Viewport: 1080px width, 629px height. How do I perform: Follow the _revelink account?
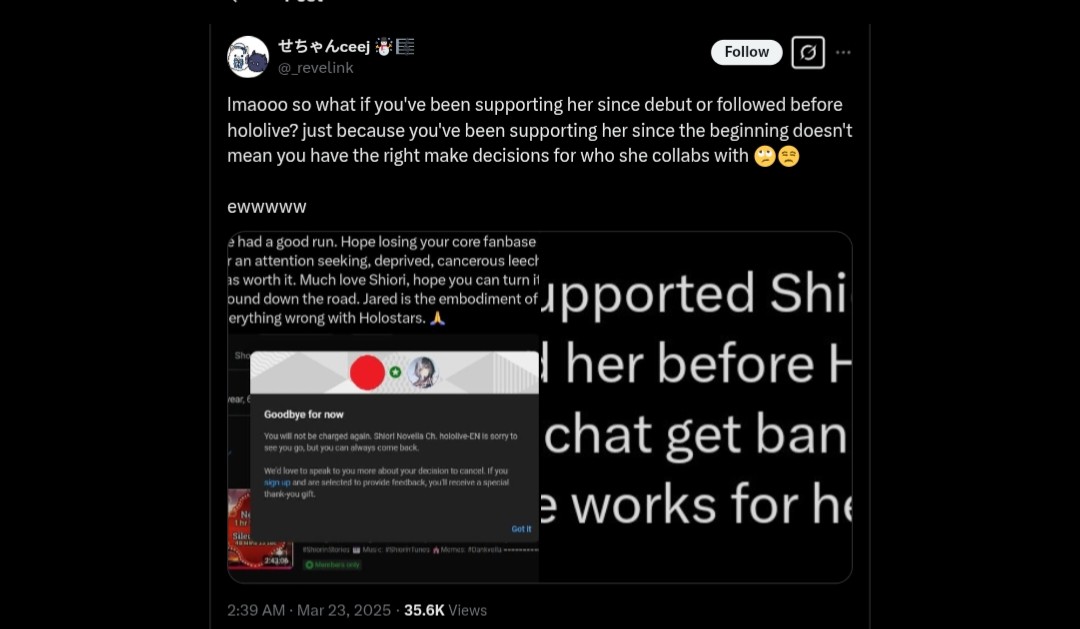747,52
